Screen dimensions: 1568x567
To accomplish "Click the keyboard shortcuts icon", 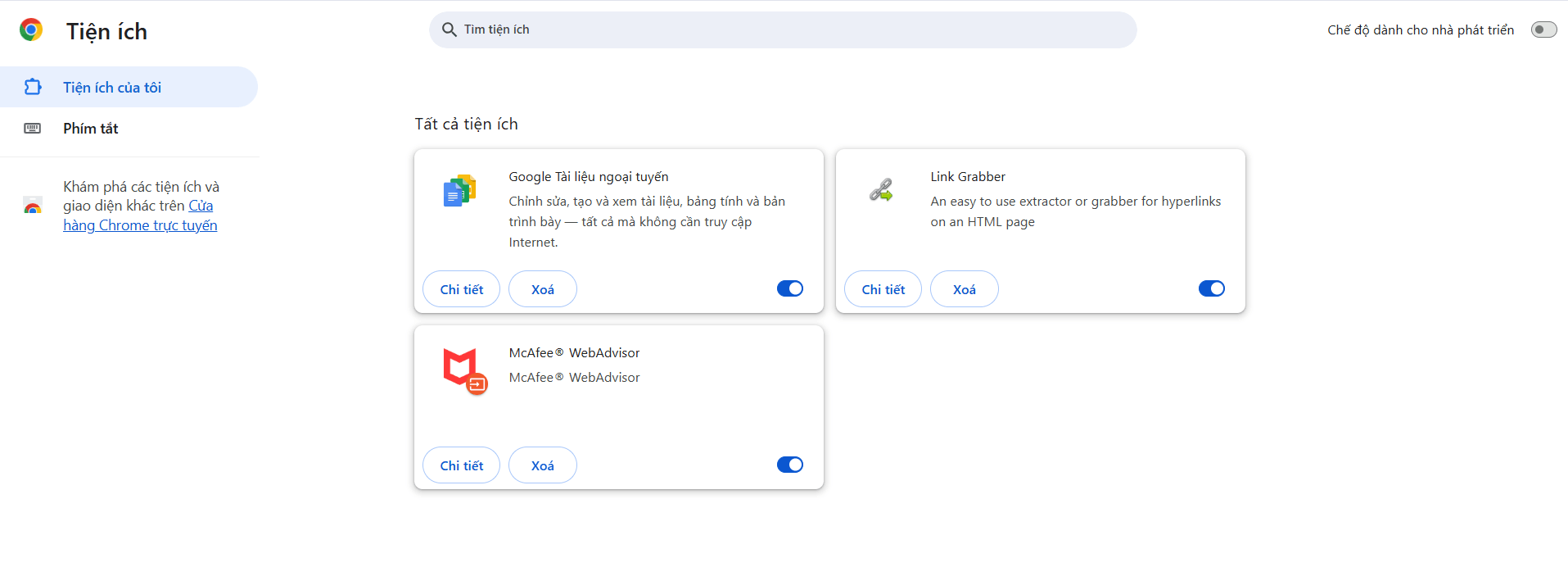I will point(33,128).
